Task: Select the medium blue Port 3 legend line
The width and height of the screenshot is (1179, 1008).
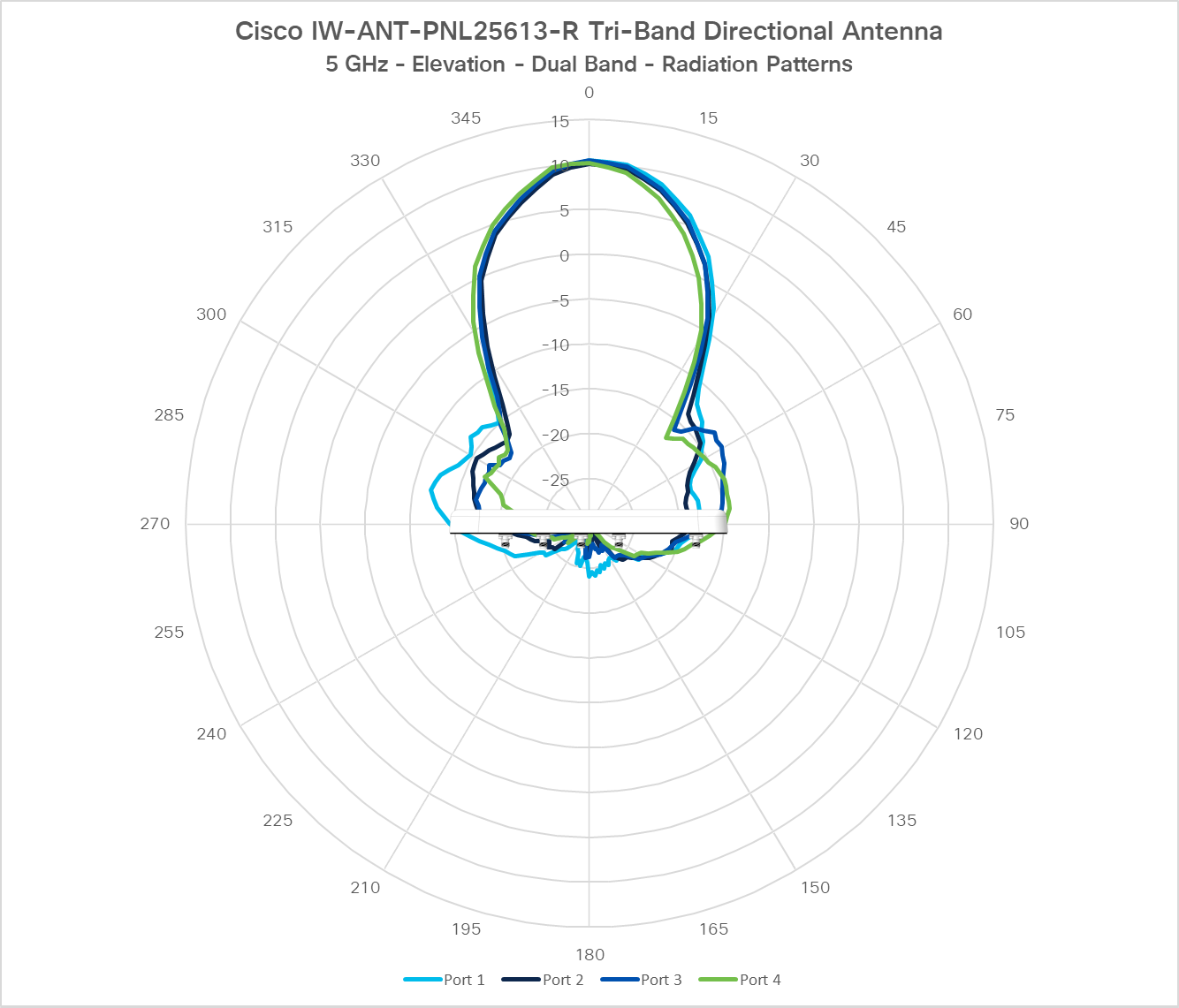Action: 620,980
